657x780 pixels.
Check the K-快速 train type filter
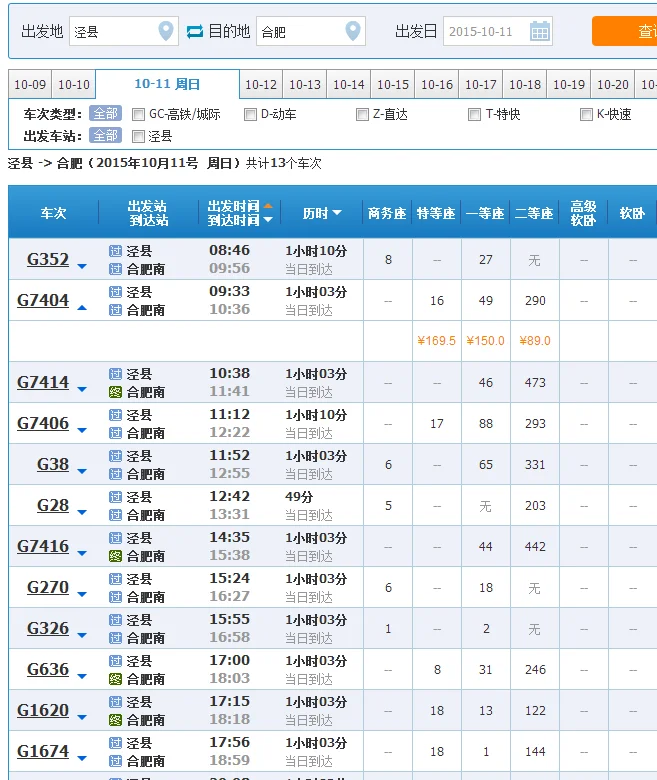pyautogui.click(x=586, y=115)
